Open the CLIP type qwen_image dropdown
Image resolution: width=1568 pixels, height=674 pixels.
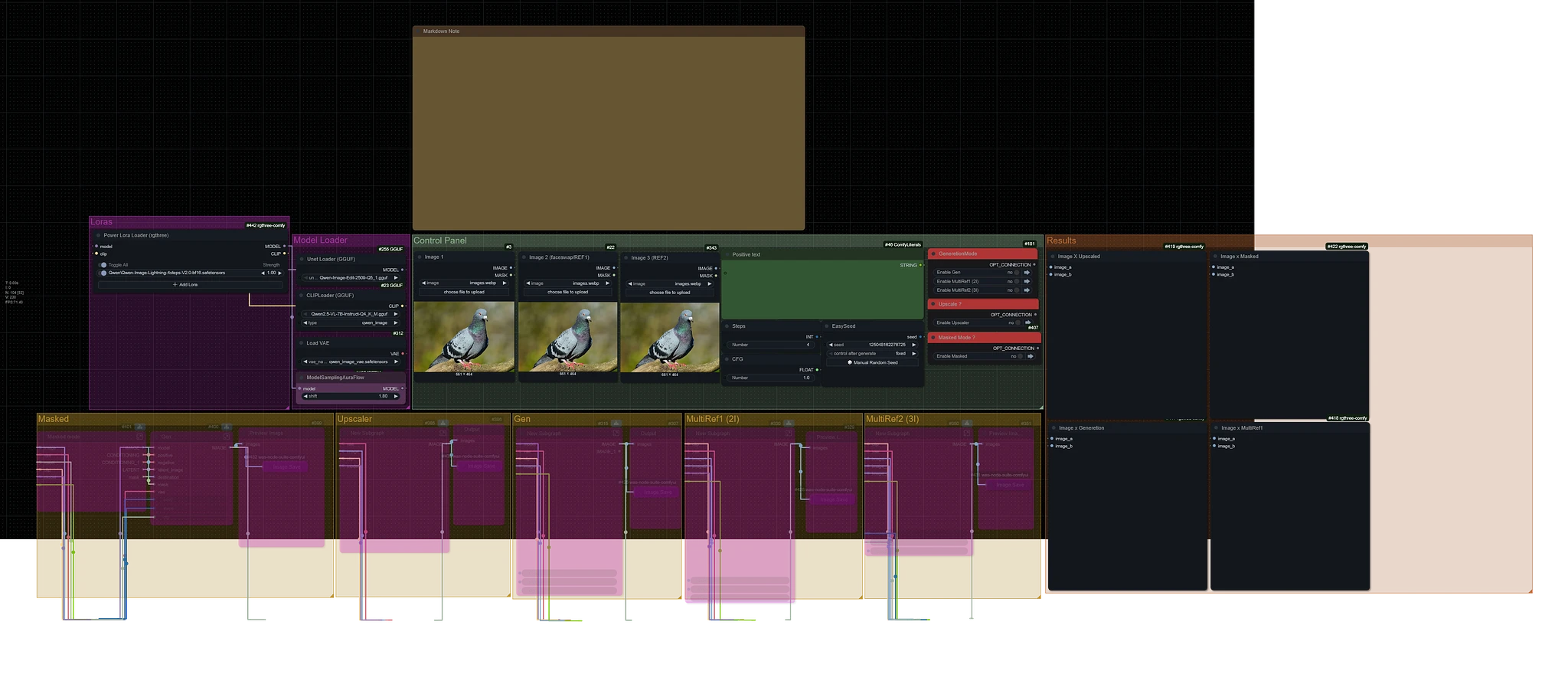351,322
